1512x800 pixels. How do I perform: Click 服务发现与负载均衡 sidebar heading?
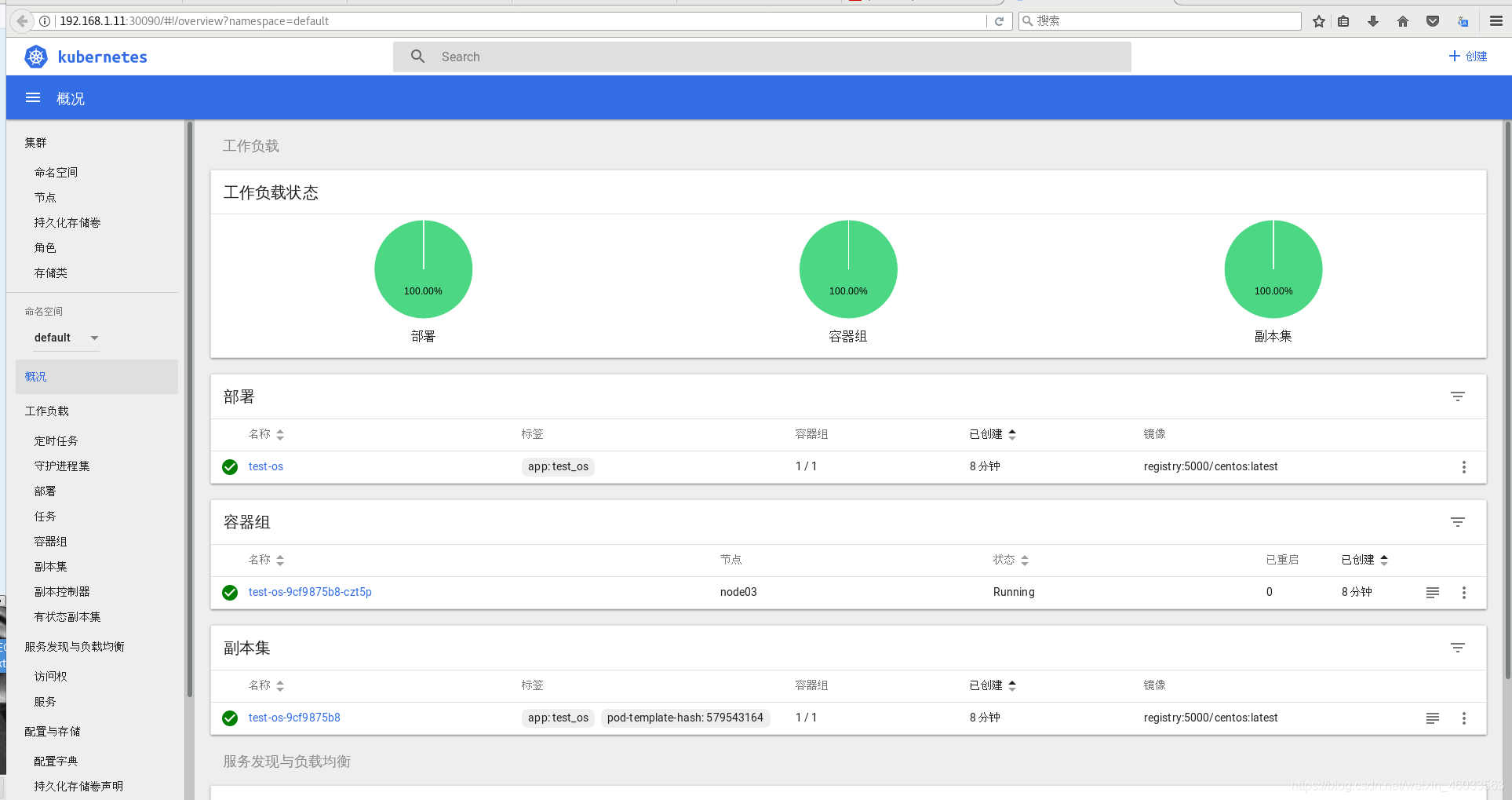(x=75, y=647)
